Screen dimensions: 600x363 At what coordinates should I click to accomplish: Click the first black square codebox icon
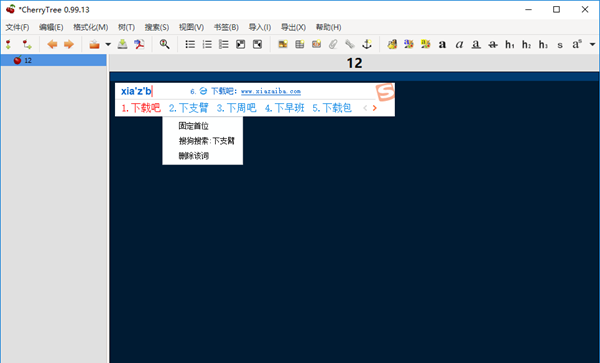(x=240, y=44)
